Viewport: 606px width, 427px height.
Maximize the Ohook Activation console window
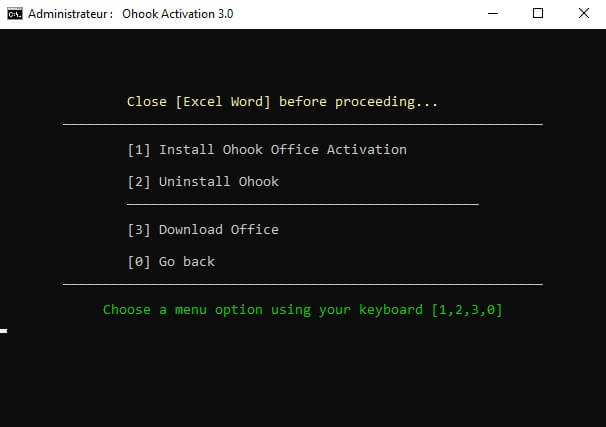[538, 14]
